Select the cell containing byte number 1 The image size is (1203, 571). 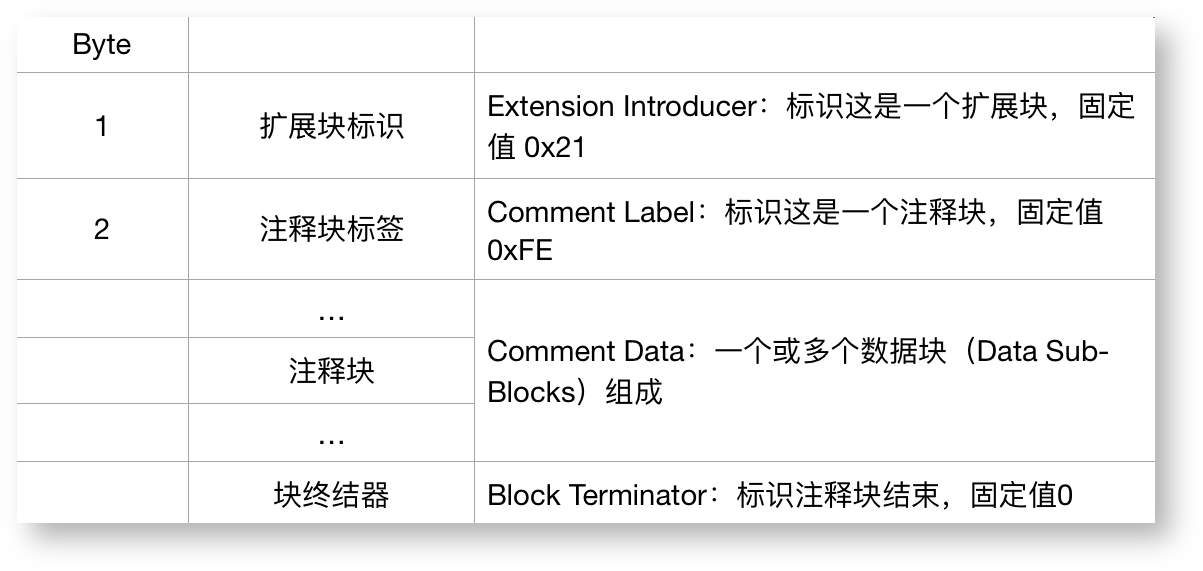click(102, 127)
